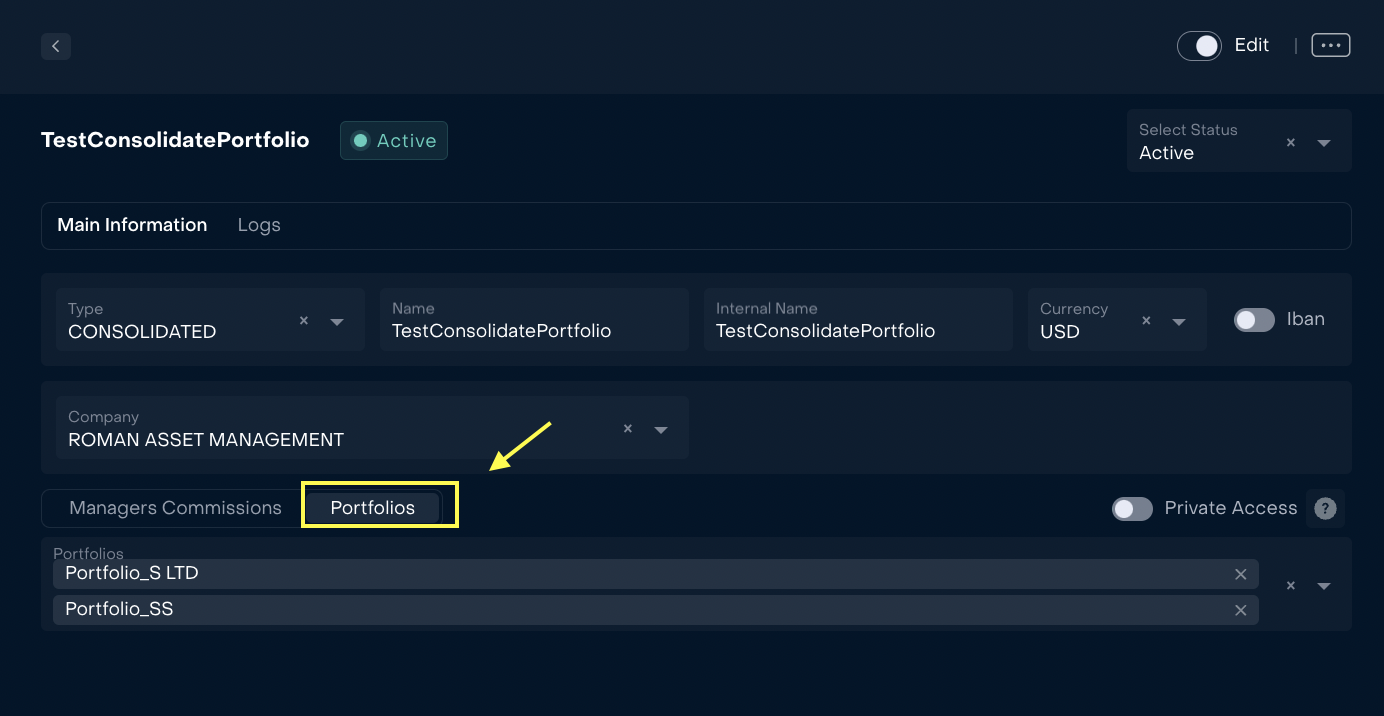This screenshot has width=1384, height=716.
Task: Open the Company dropdown arrow
Action: point(661,430)
